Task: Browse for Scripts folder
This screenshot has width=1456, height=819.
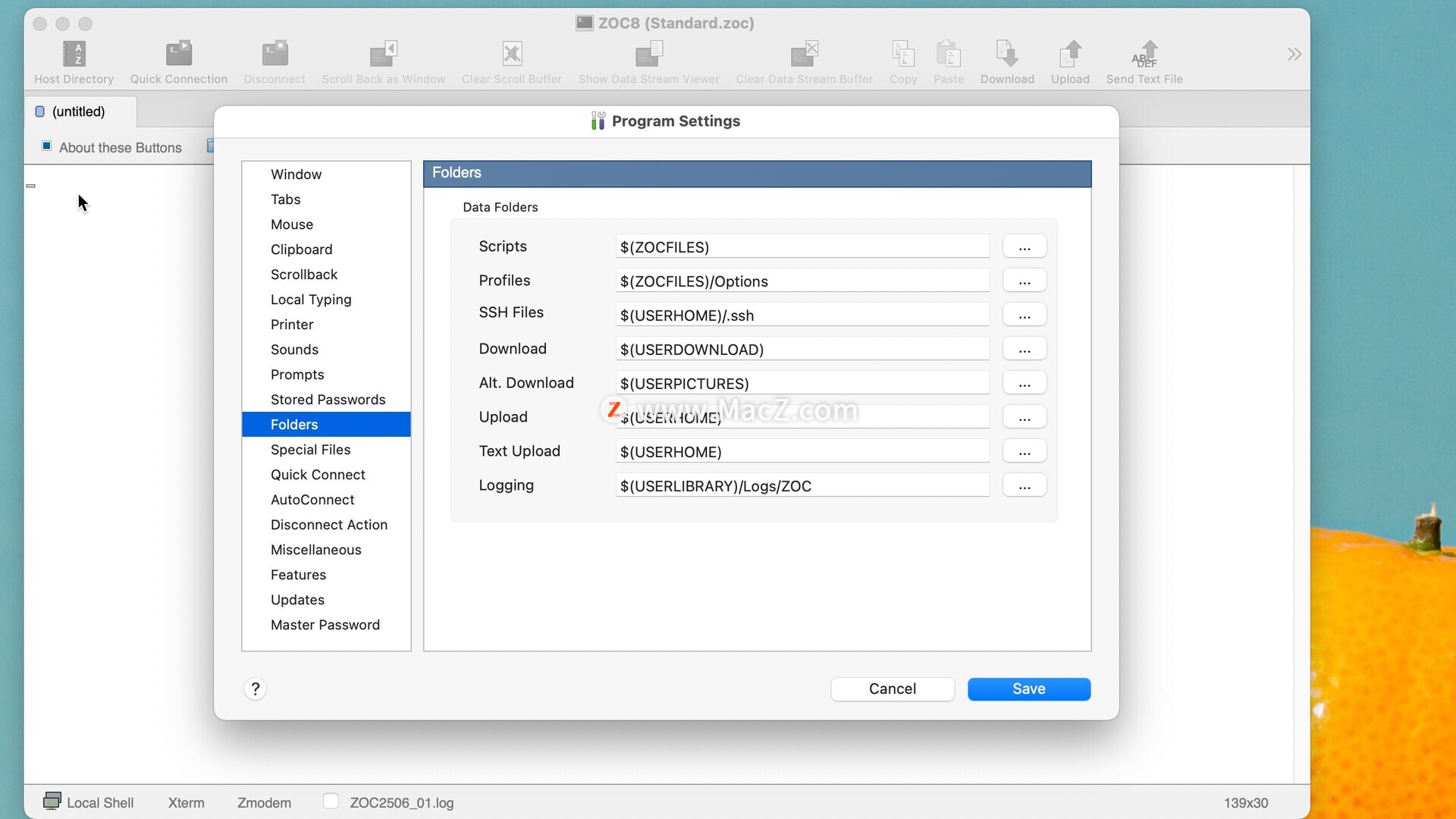Action: (x=1025, y=246)
